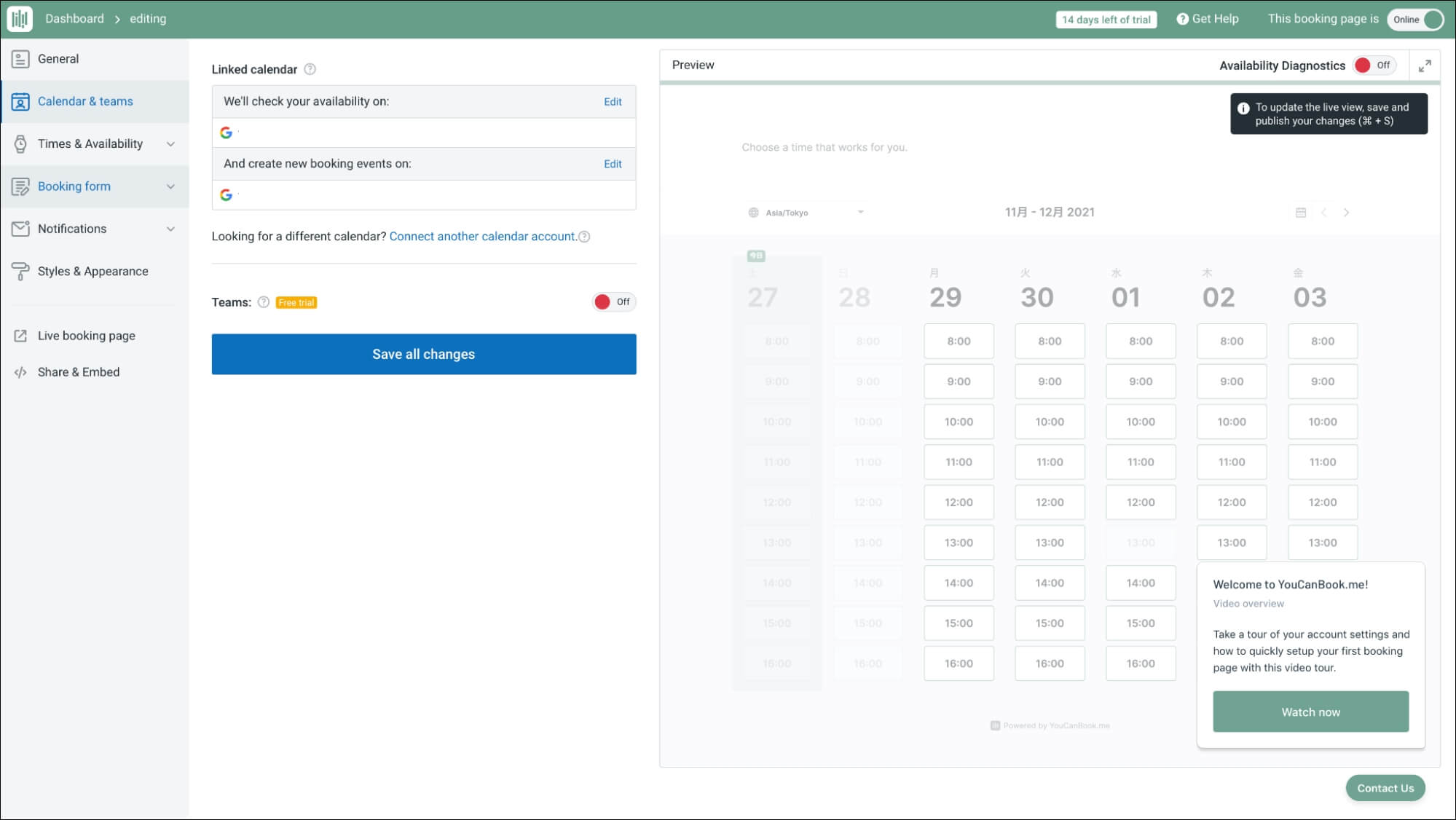
Task: Toggle the booking page Online switch
Action: pyautogui.click(x=1415, y=20)
